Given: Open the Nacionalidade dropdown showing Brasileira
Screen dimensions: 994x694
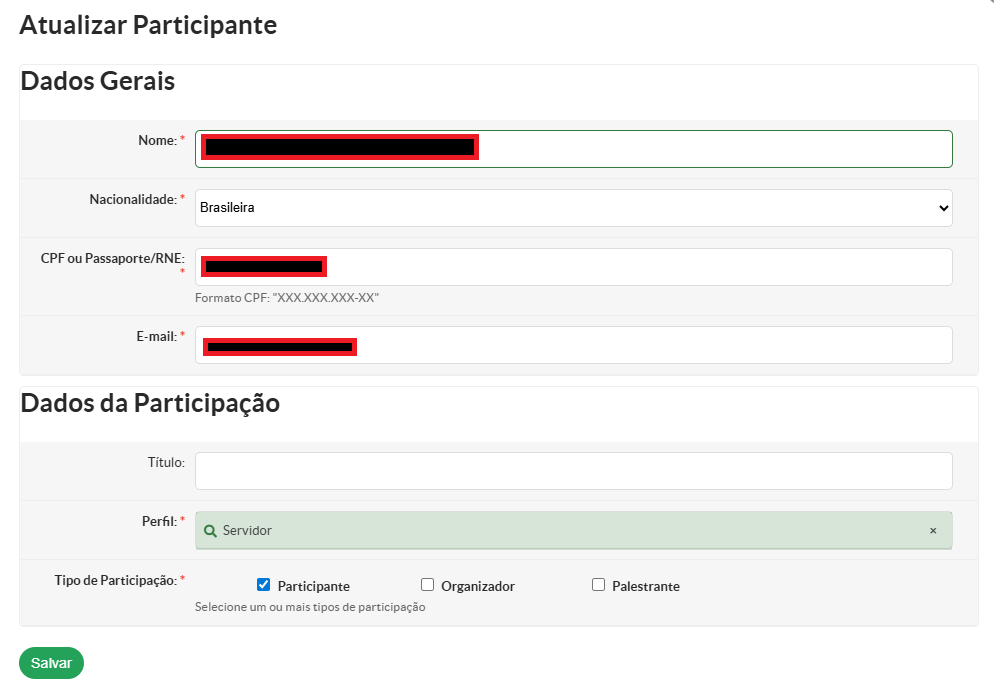Looking at the screenshot, I should pyautogui.click(x=573, y=208).
